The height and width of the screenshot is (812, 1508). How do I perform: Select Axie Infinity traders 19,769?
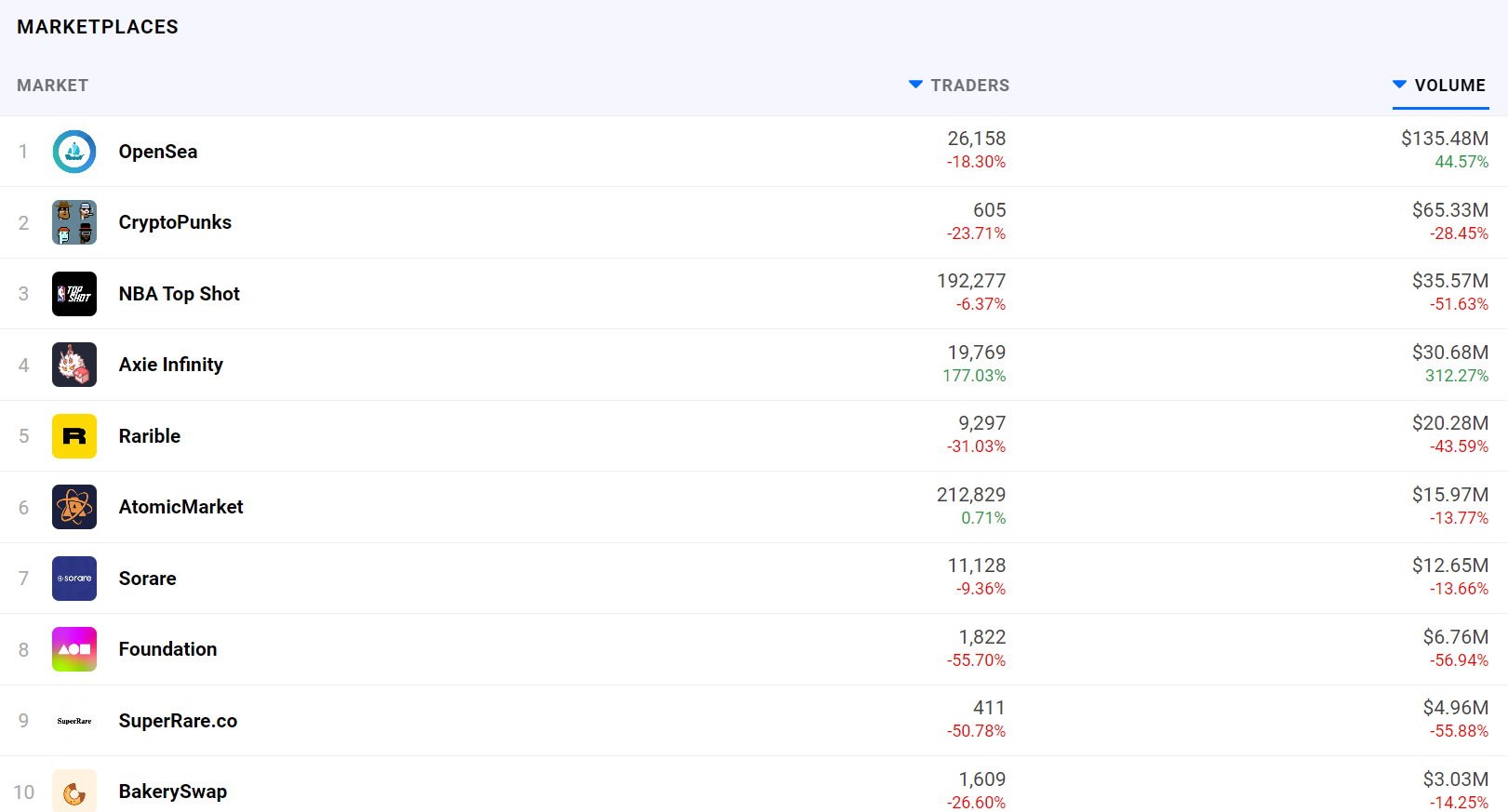[977, 353]
